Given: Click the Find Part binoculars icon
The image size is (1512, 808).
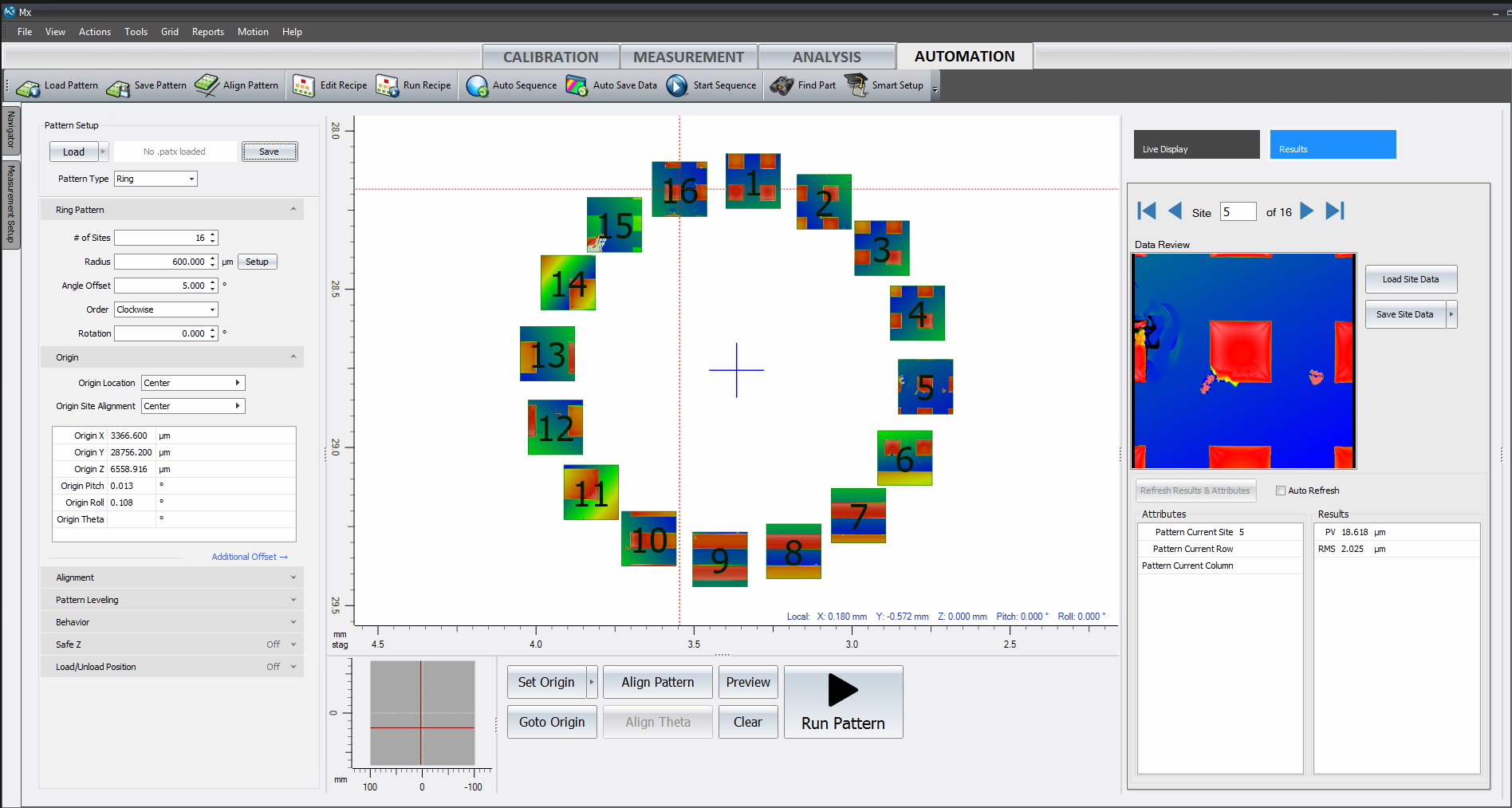Looking at the screenshot, I should pyautogui.click(x=782, y=85).
